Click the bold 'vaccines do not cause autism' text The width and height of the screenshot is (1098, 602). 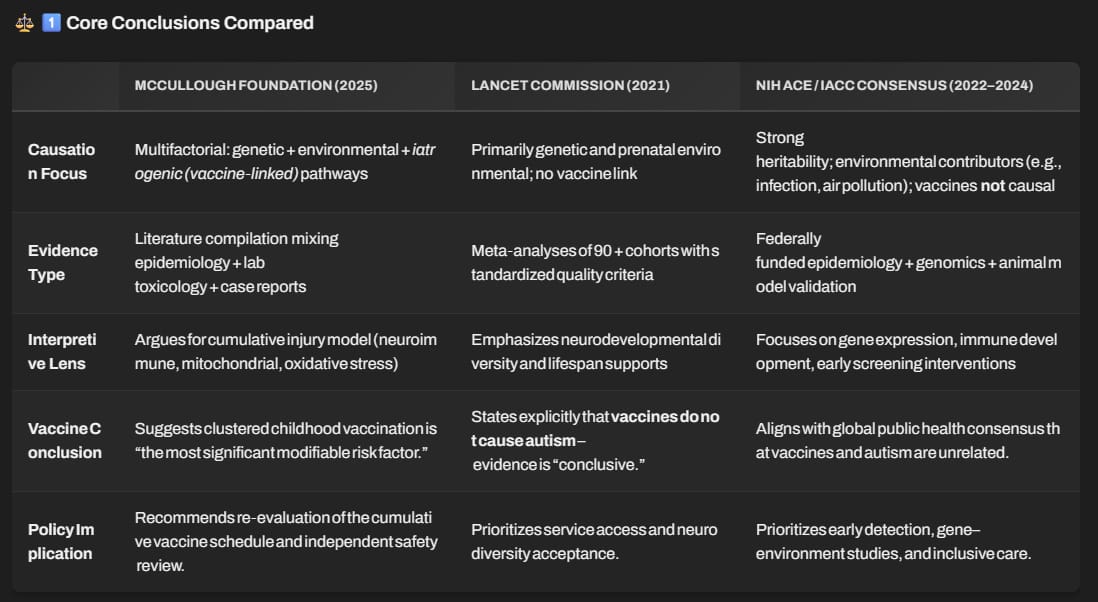tap(595, 428)
